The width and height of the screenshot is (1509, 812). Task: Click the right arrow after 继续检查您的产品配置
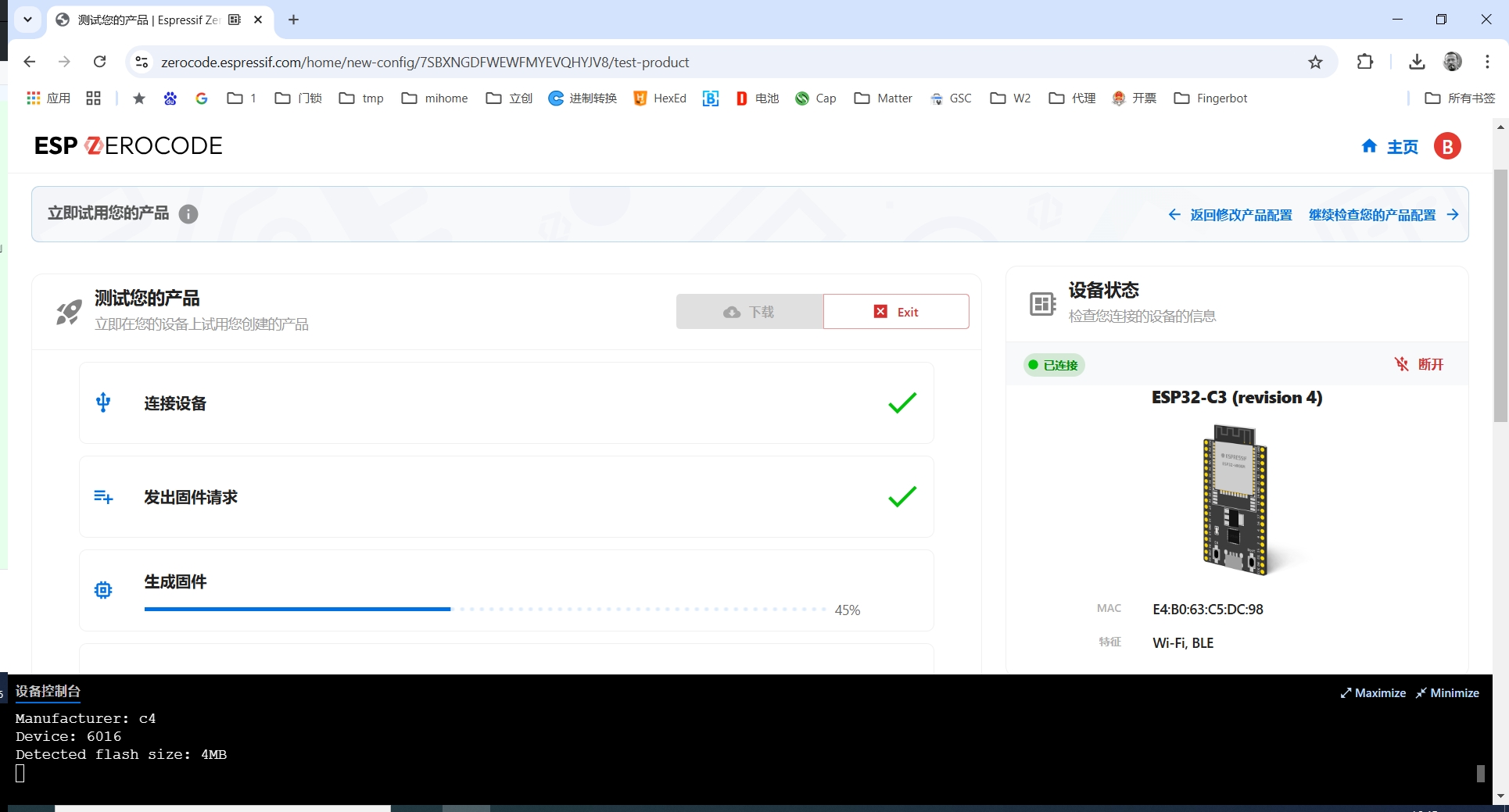coord(1453,215)
